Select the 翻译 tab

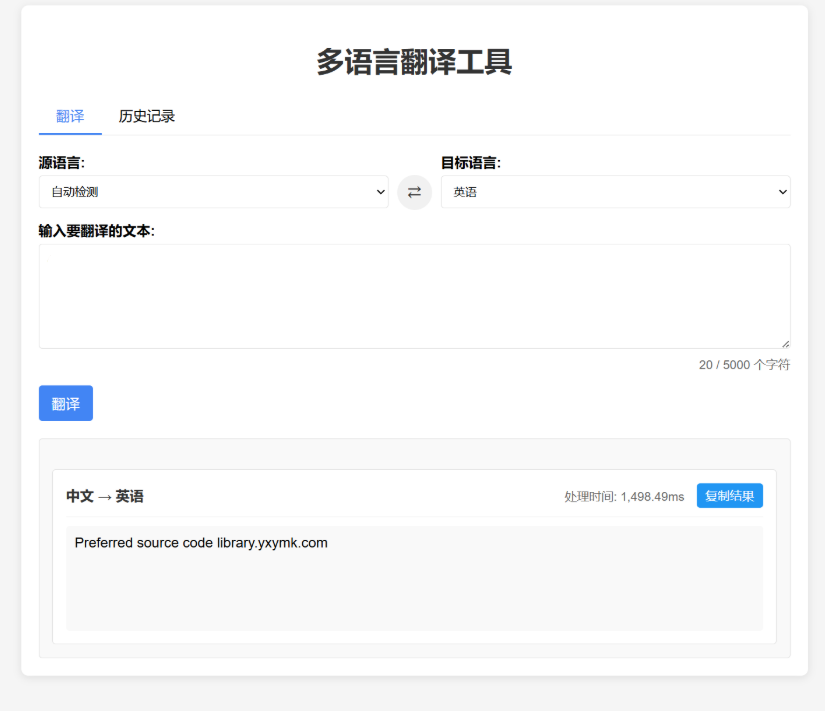click(70, 116)
